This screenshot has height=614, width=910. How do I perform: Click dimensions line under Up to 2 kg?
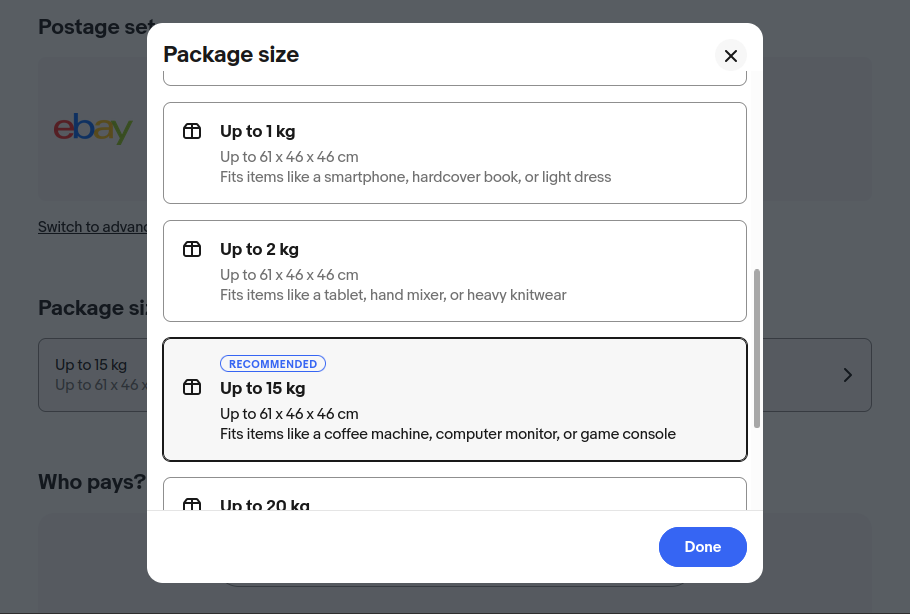289,275
